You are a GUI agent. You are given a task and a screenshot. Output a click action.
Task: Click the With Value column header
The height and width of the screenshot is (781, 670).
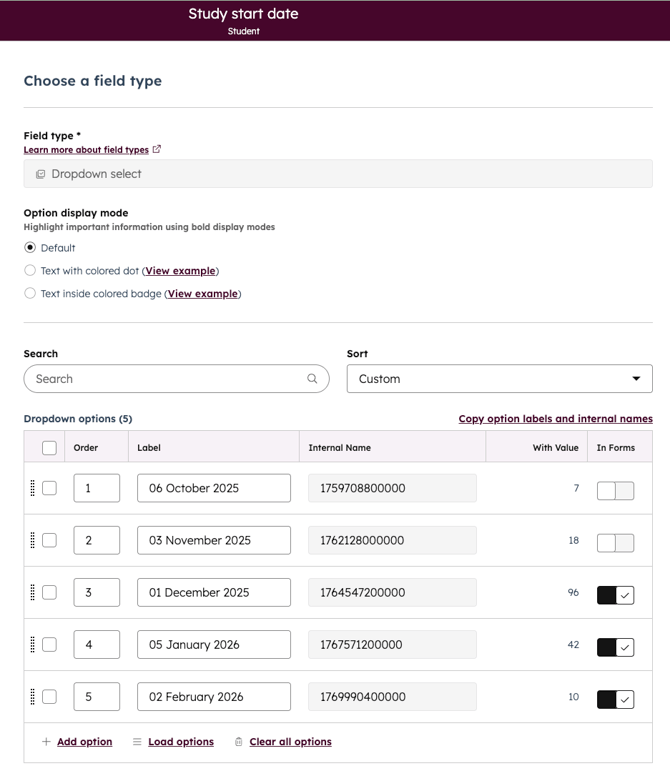555,448
